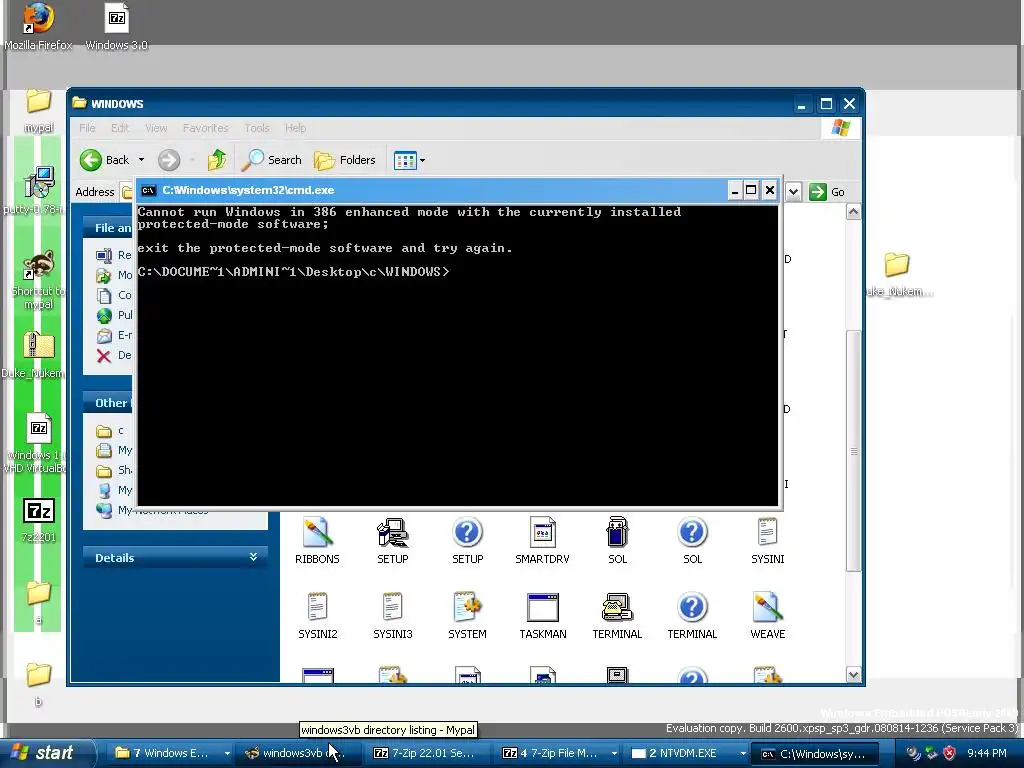Open the Tools menu
The height and width of the screenshot is (768, 1024).
[x=257, y=128]
